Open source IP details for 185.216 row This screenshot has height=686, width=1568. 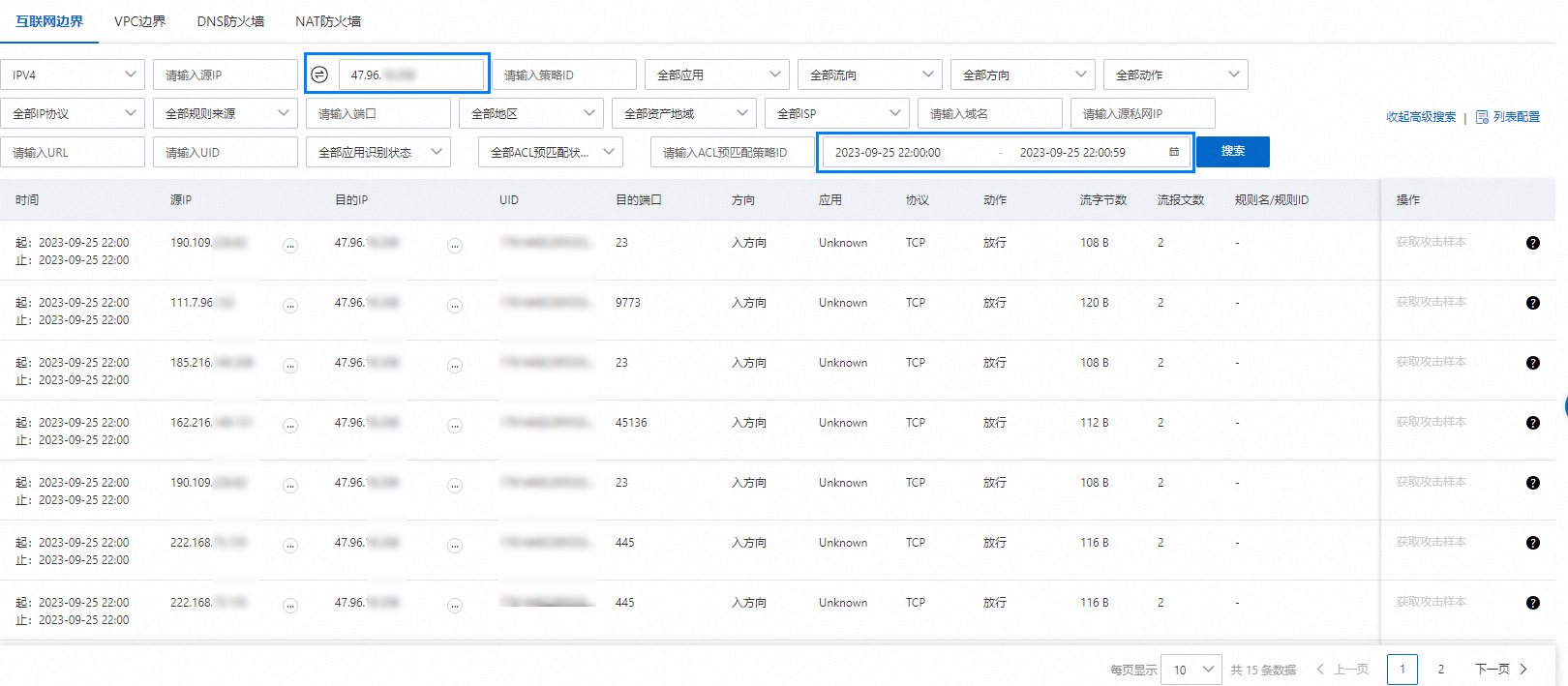pyautogui.click(x=290, y=366)
